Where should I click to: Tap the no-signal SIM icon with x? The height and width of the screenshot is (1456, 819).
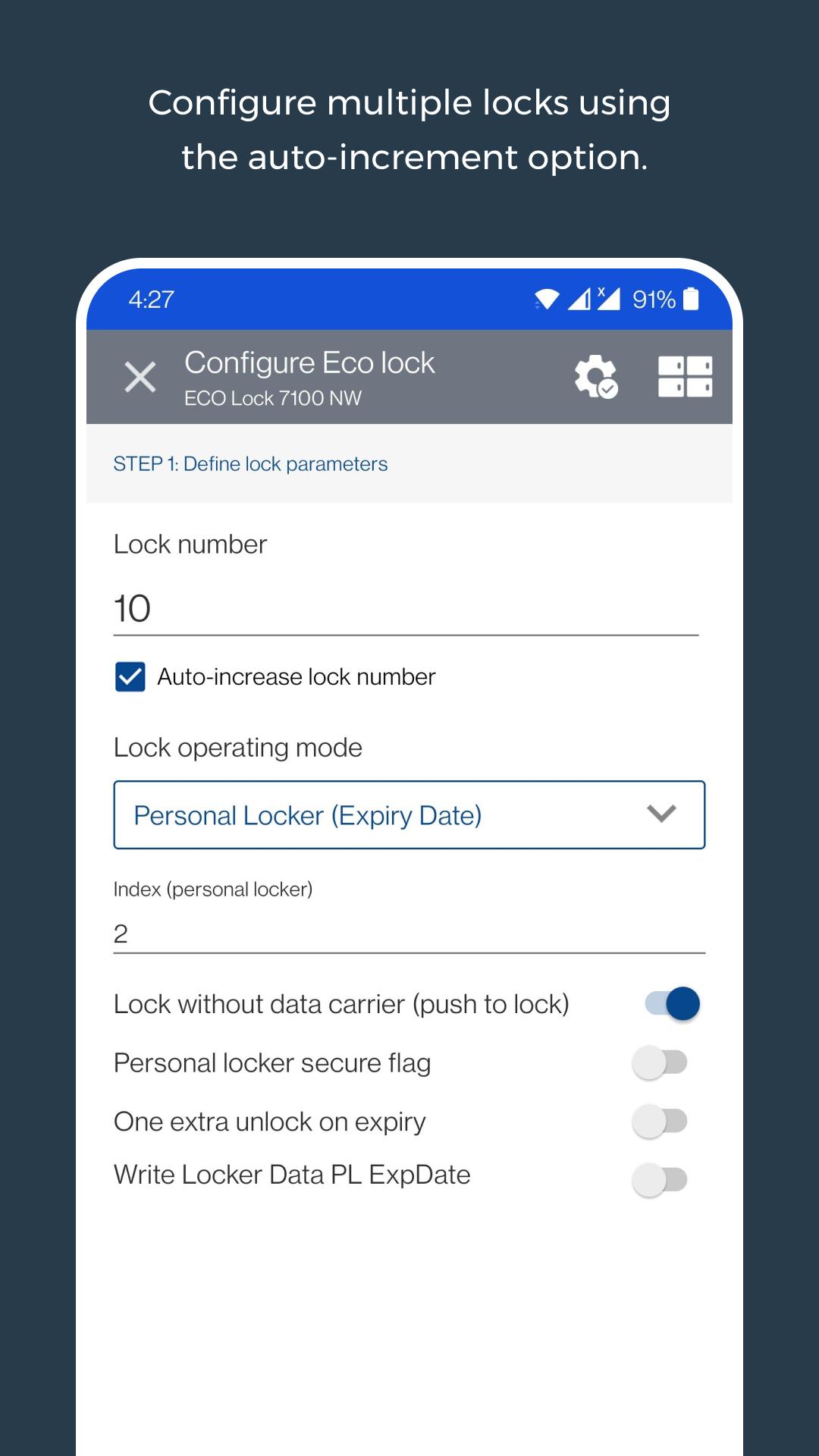coord(608,299)
